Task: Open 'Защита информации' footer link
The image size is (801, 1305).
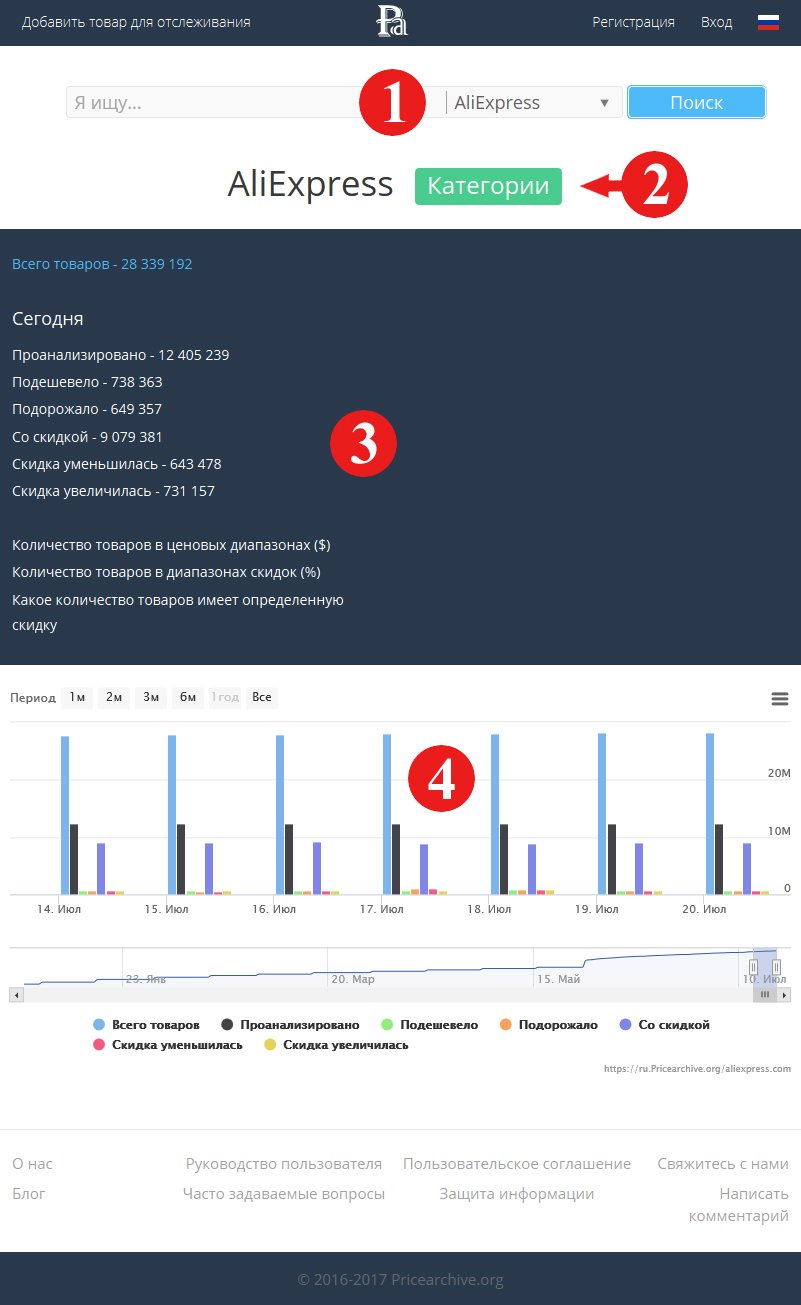Action: pos(517,1194)
